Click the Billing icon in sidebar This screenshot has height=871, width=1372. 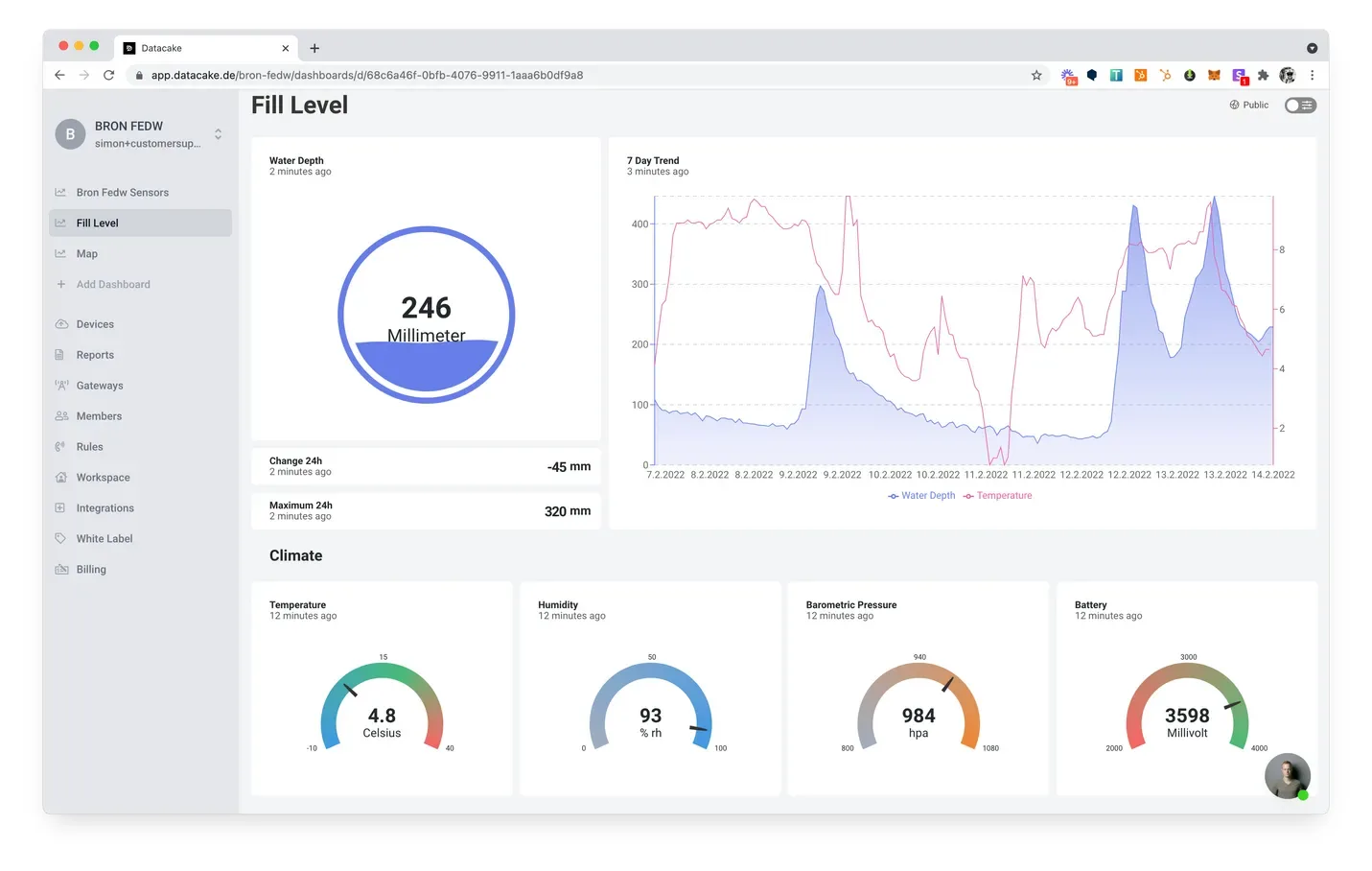[x=61, y=570]
